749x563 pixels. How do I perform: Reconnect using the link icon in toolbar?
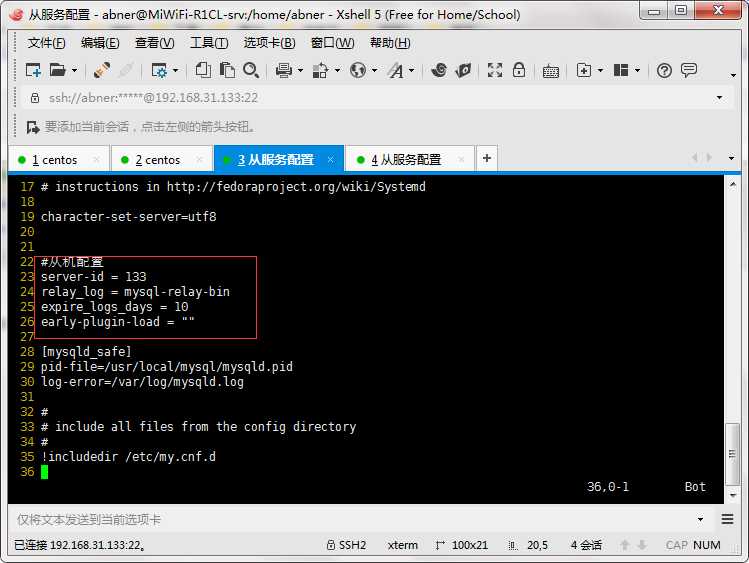(x=102, y=71)
